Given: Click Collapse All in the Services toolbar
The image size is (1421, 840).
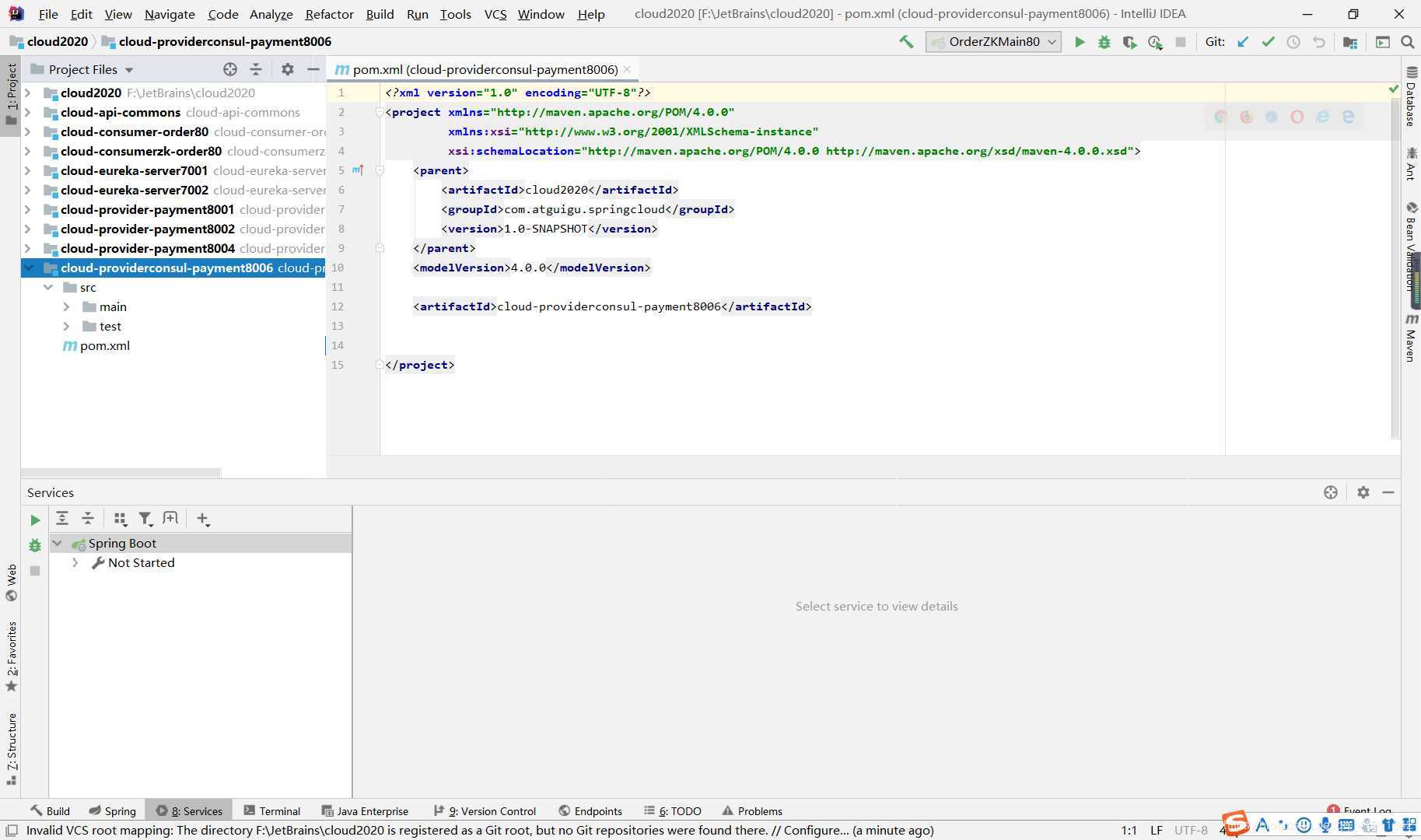Looking at the screenshot, I should click(x=88, y=519).
